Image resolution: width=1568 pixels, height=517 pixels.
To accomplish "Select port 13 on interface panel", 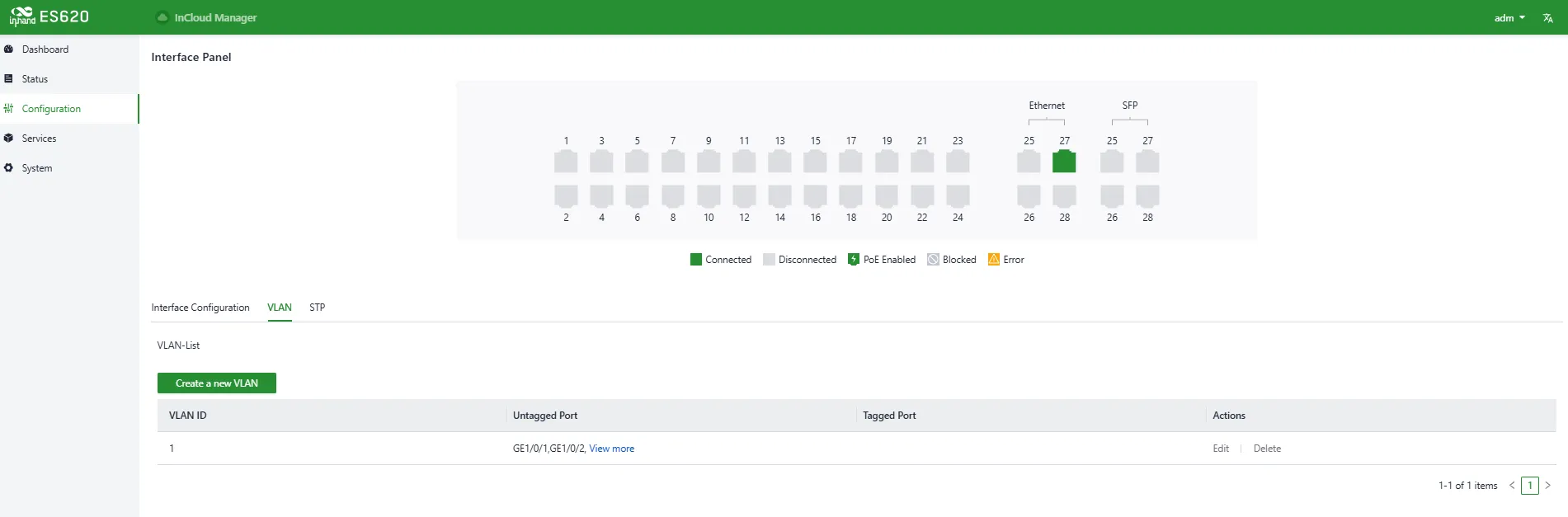I will point(779,162).
